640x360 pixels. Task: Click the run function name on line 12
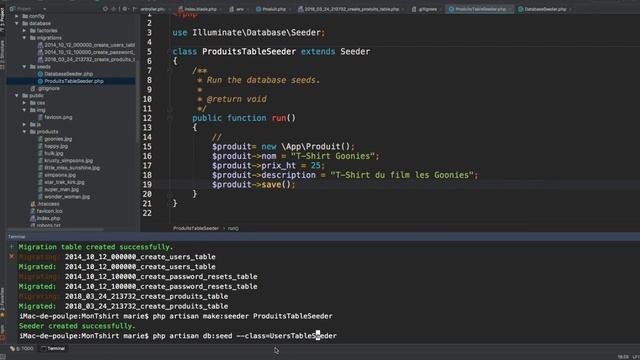[279, 118]
